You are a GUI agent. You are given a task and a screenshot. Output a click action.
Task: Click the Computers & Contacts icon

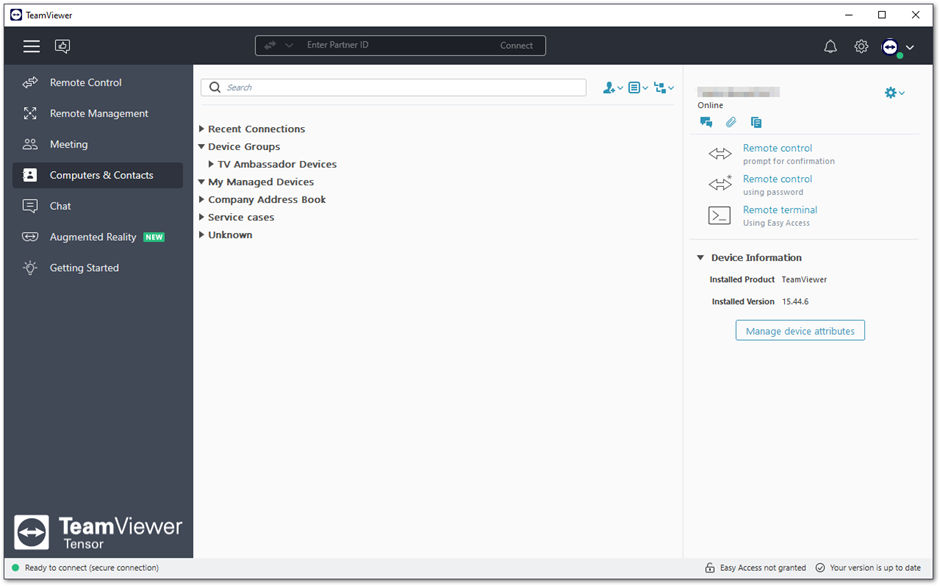30,175
